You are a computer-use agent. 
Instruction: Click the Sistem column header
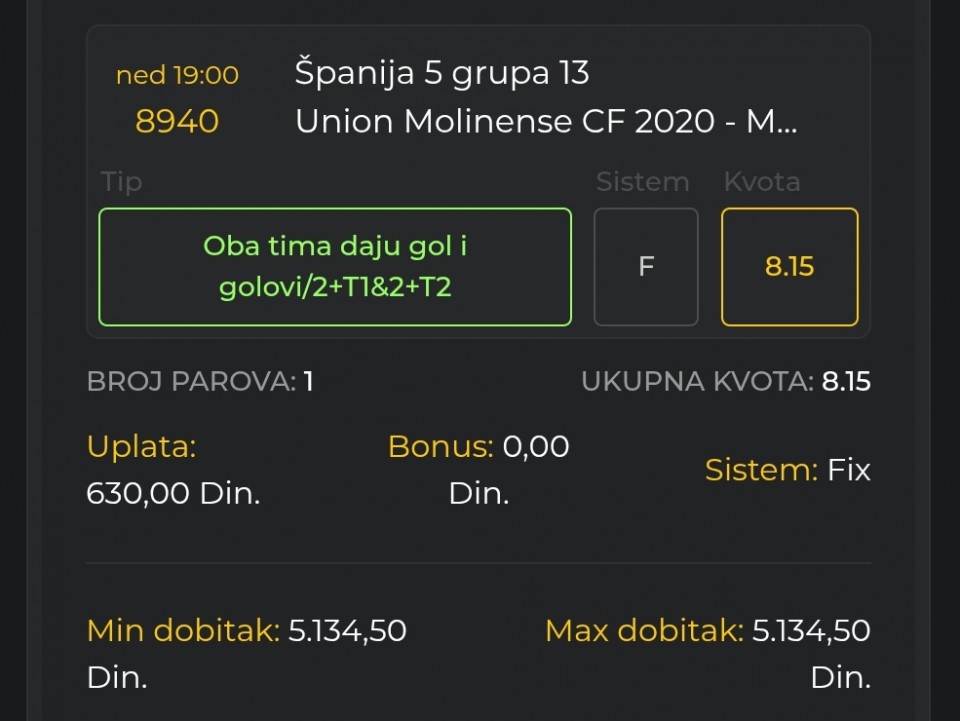pyautogui.click(x=643, y=182)
